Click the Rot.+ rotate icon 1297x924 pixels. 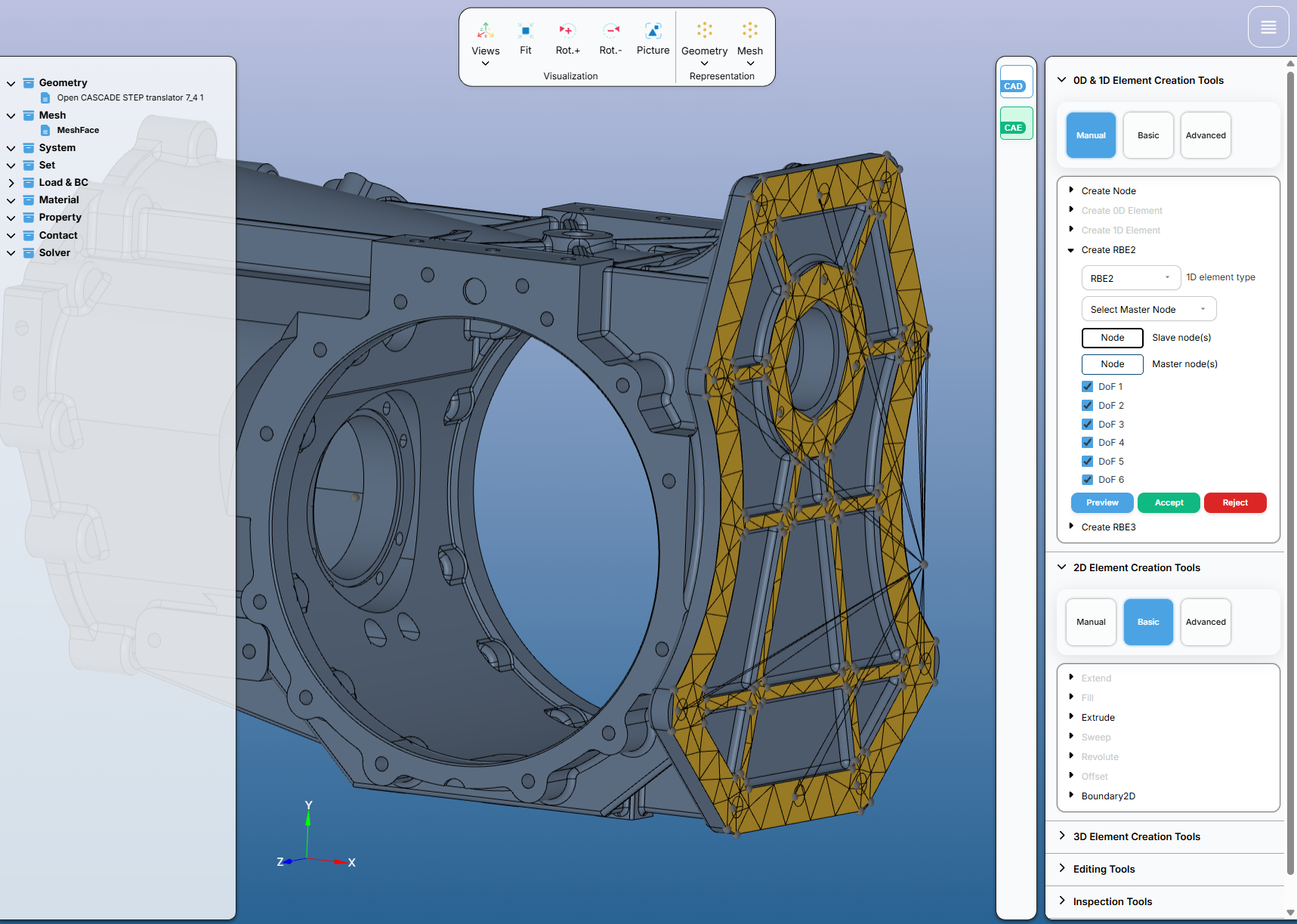point(567,31)
